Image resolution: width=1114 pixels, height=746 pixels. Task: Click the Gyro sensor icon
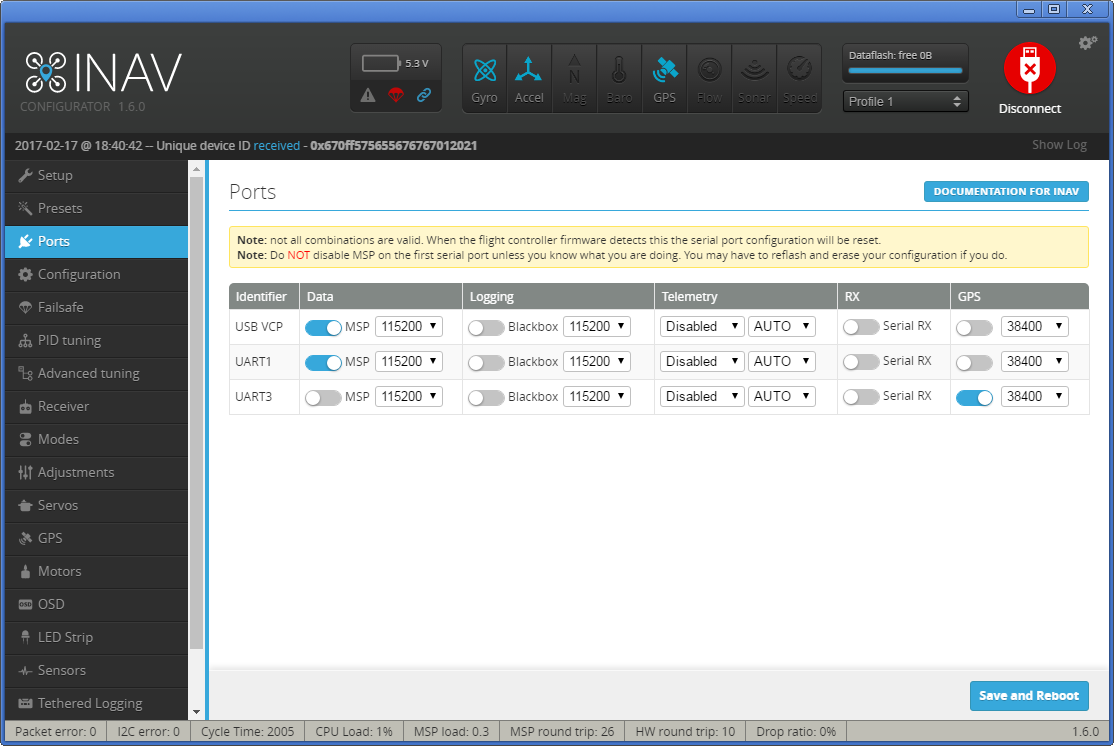pyautogui.click(x=485, y=70)
